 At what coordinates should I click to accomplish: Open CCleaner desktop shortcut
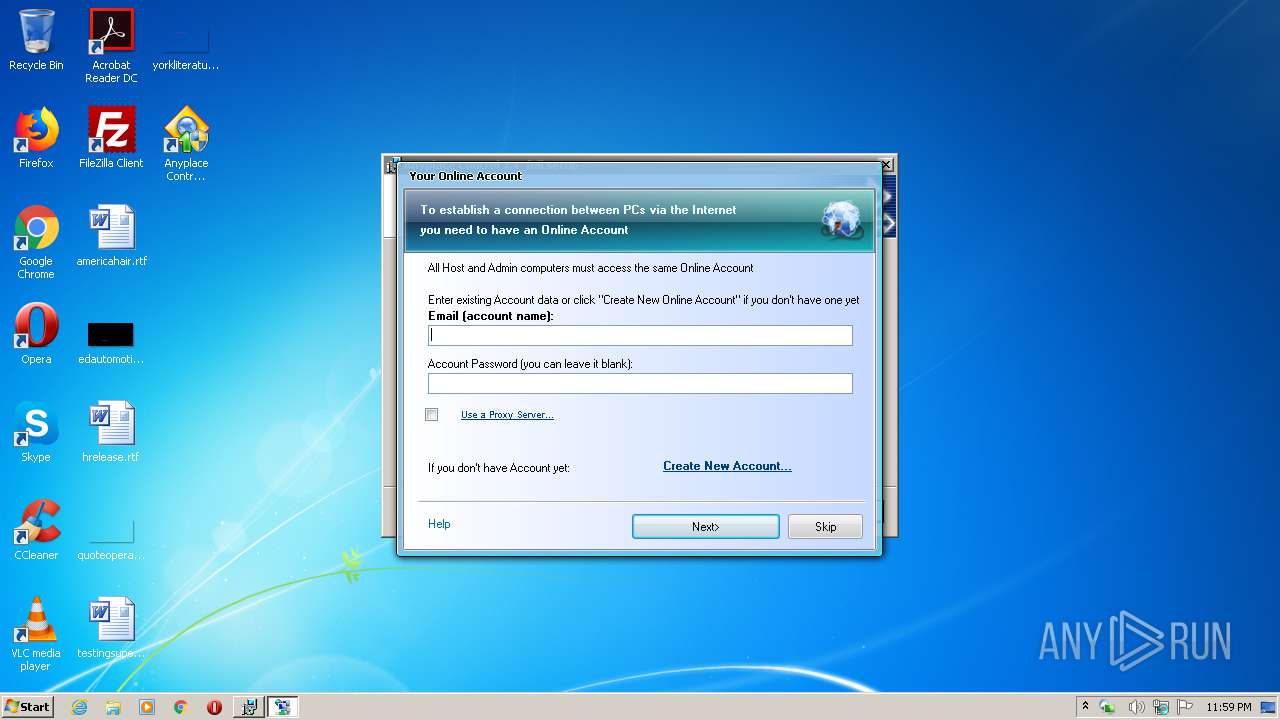pyautogui.click(x=36, y=530)
